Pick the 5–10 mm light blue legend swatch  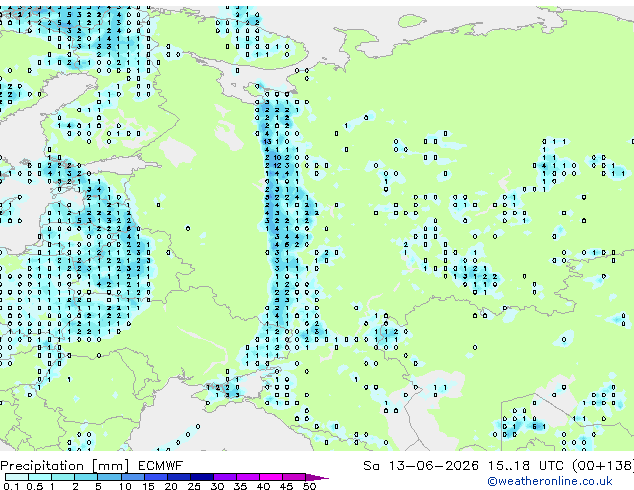coord(109,477)
